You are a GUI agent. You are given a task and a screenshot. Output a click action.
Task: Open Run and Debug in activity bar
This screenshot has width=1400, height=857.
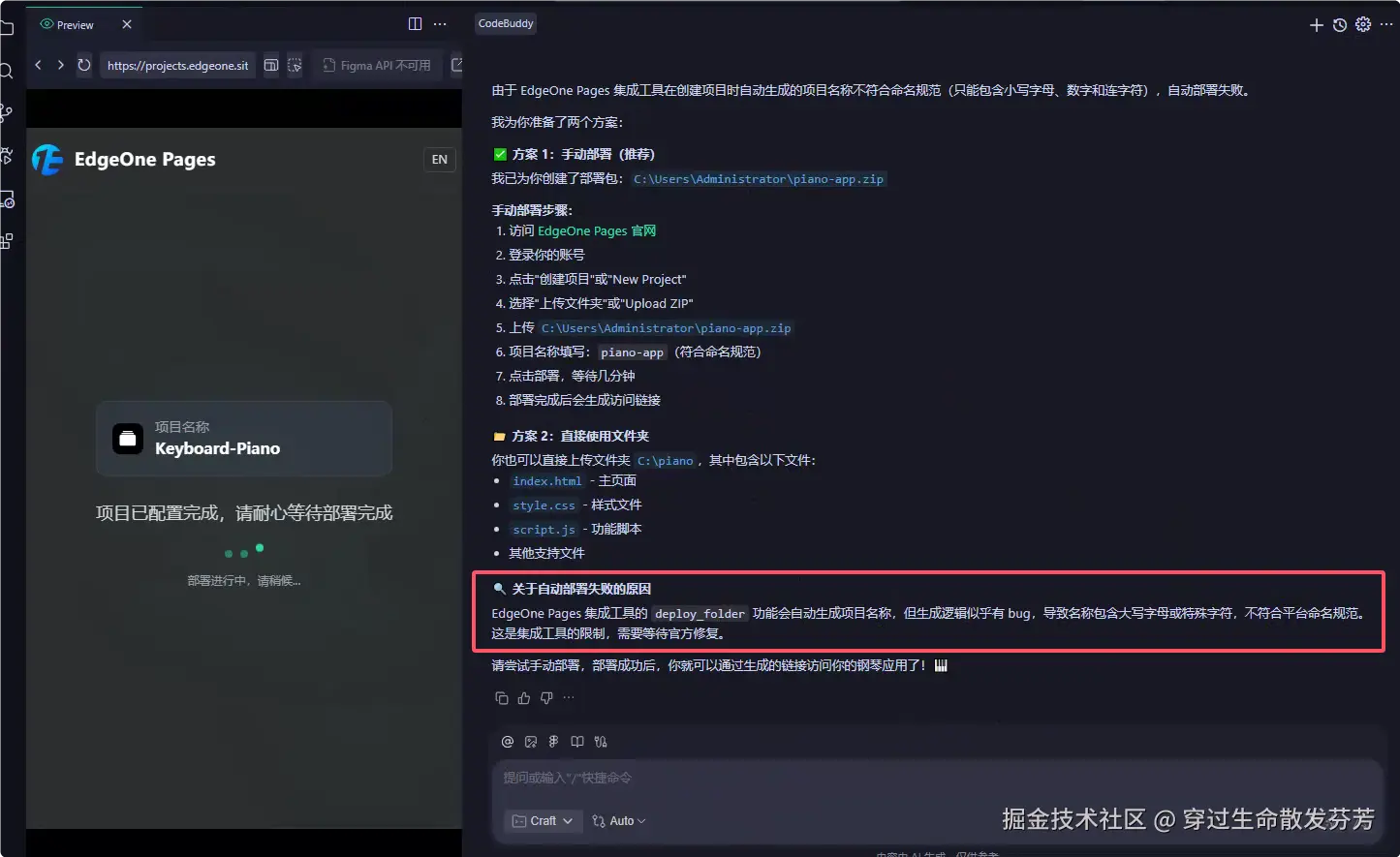click(x=6, y=156)
